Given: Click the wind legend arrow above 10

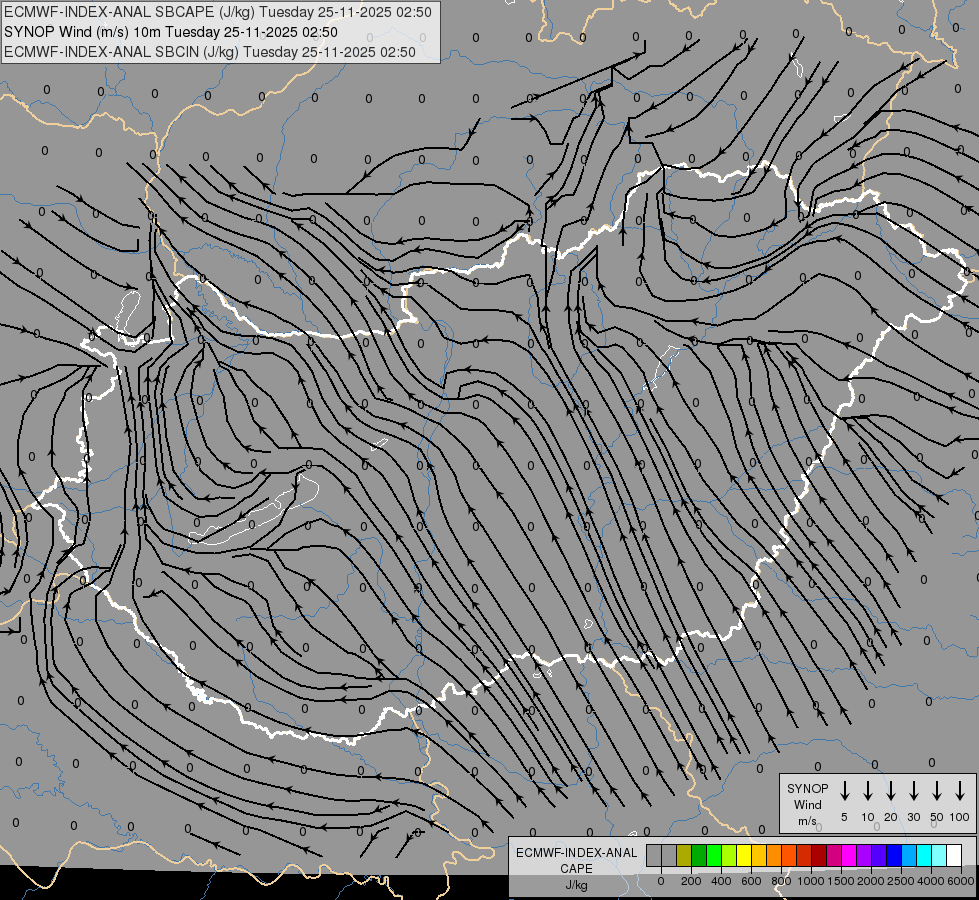Looking at the screenshot, I should coord(868,791).
